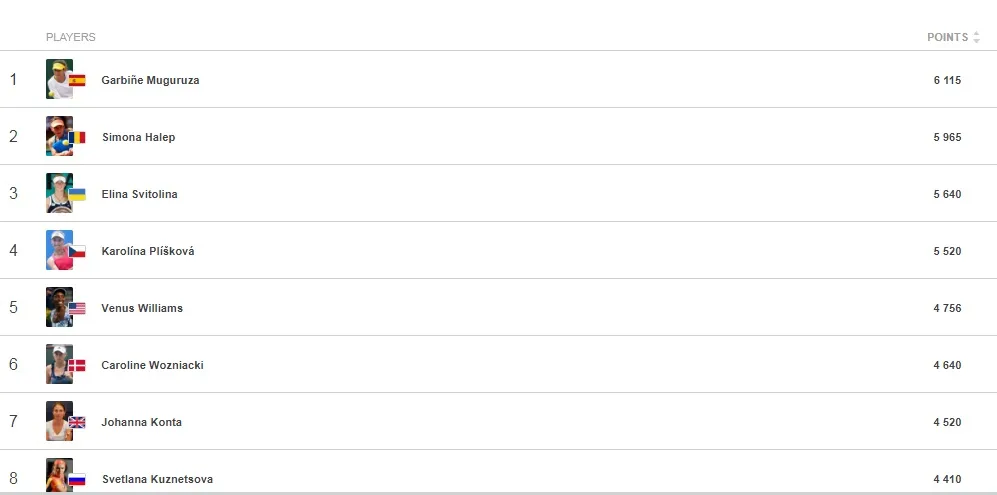The height and width of the screenshot is (495, 997).
Task: Click the Ukraine flag next to Svitolina
Action: (x=77, y=194)
